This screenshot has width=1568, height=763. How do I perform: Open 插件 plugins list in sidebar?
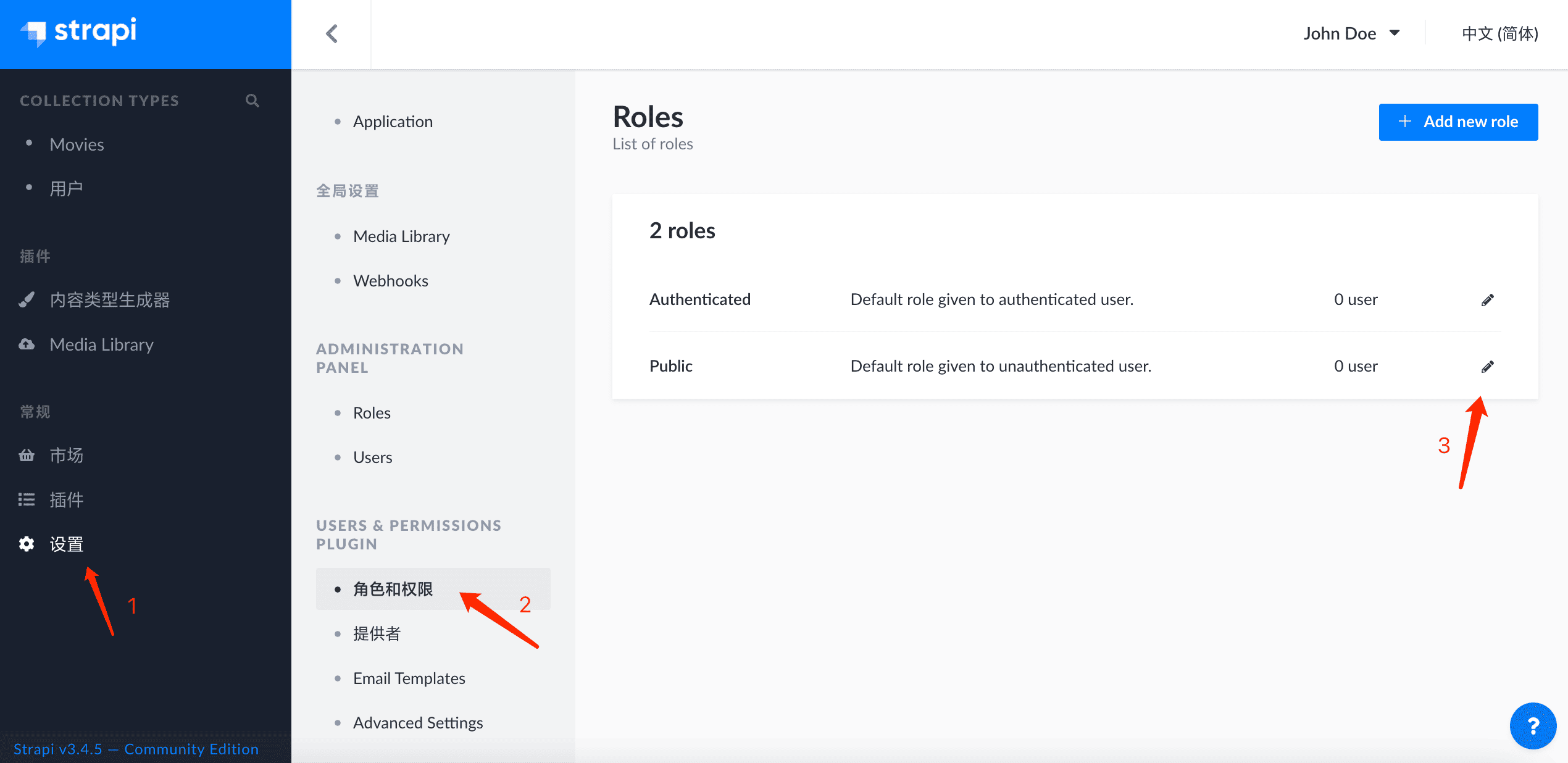tap(66, 500)
